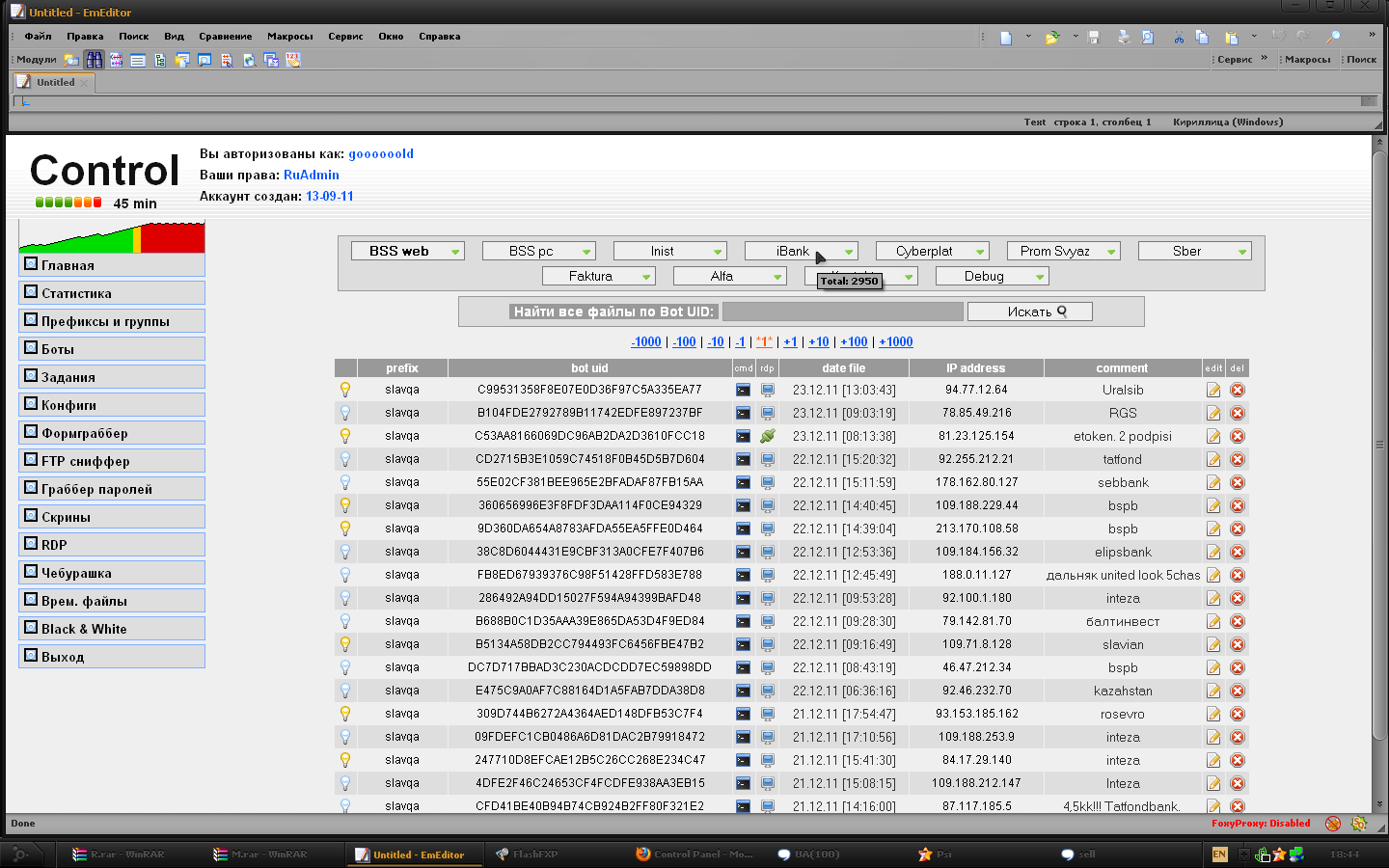Click the session progress bar under Control
Screen dimensions: 1389x868
click(x=68, y=203)
